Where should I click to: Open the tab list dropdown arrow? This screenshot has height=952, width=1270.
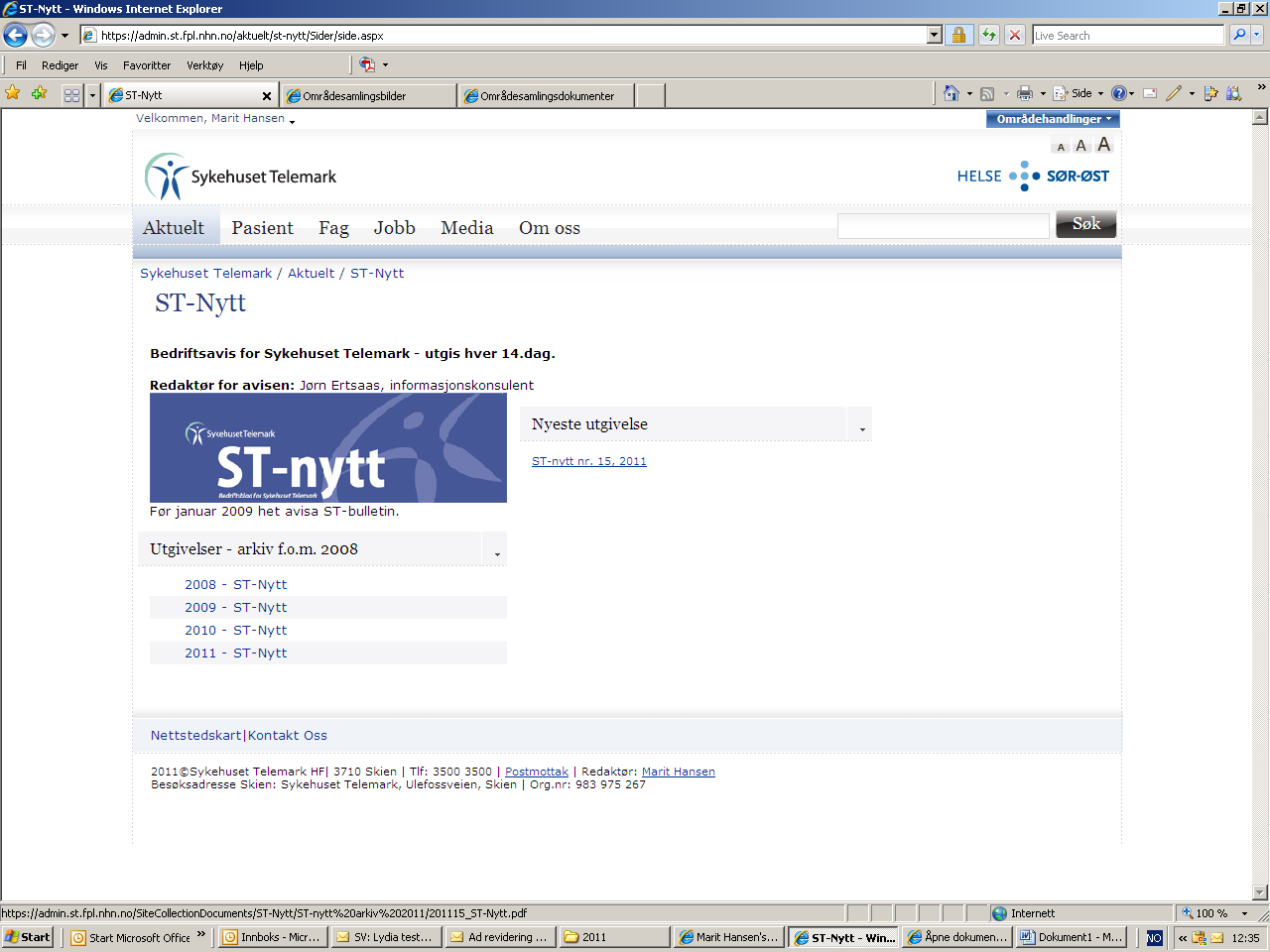[x=92, y=95]
